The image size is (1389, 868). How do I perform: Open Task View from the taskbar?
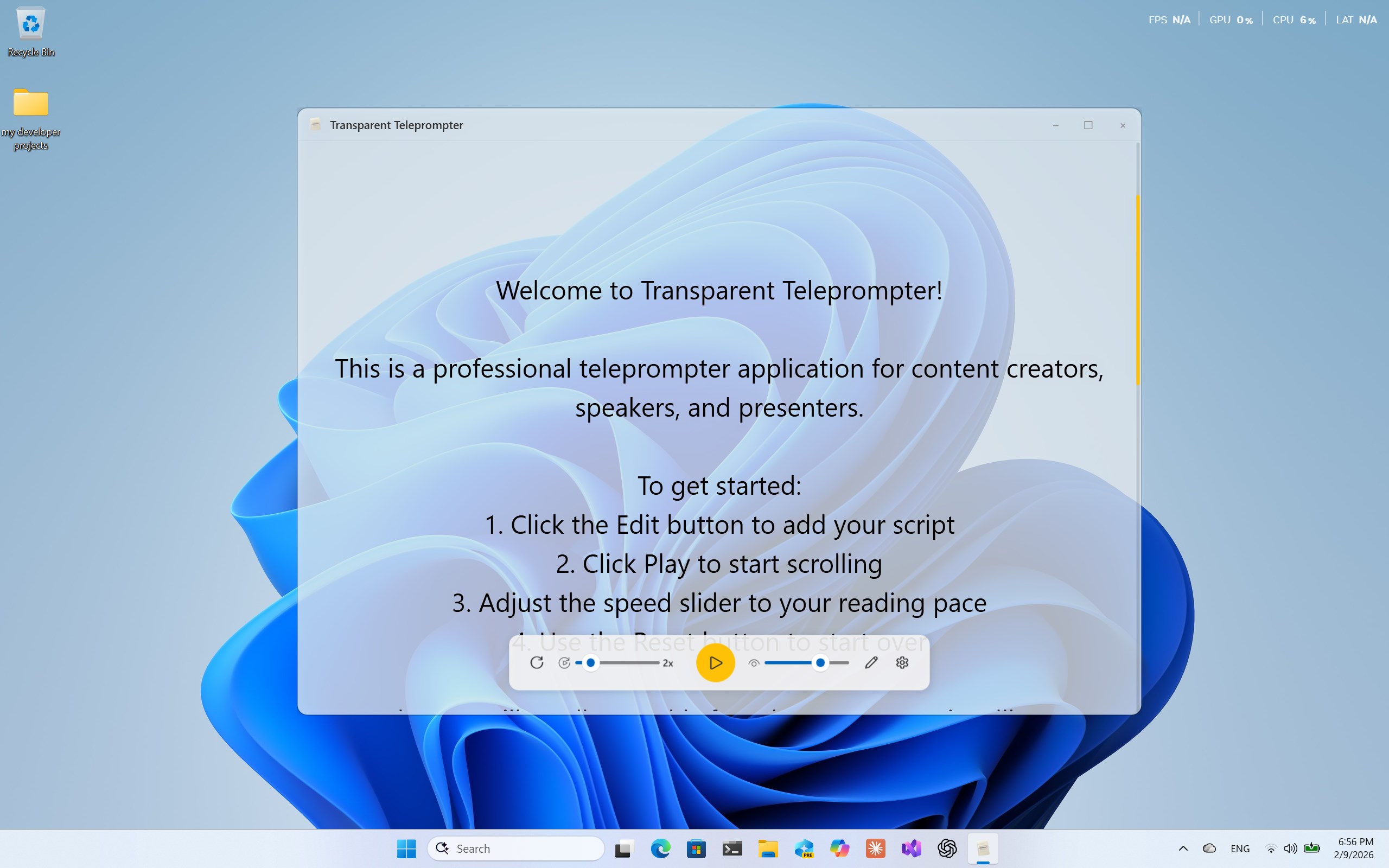point(625,848)
